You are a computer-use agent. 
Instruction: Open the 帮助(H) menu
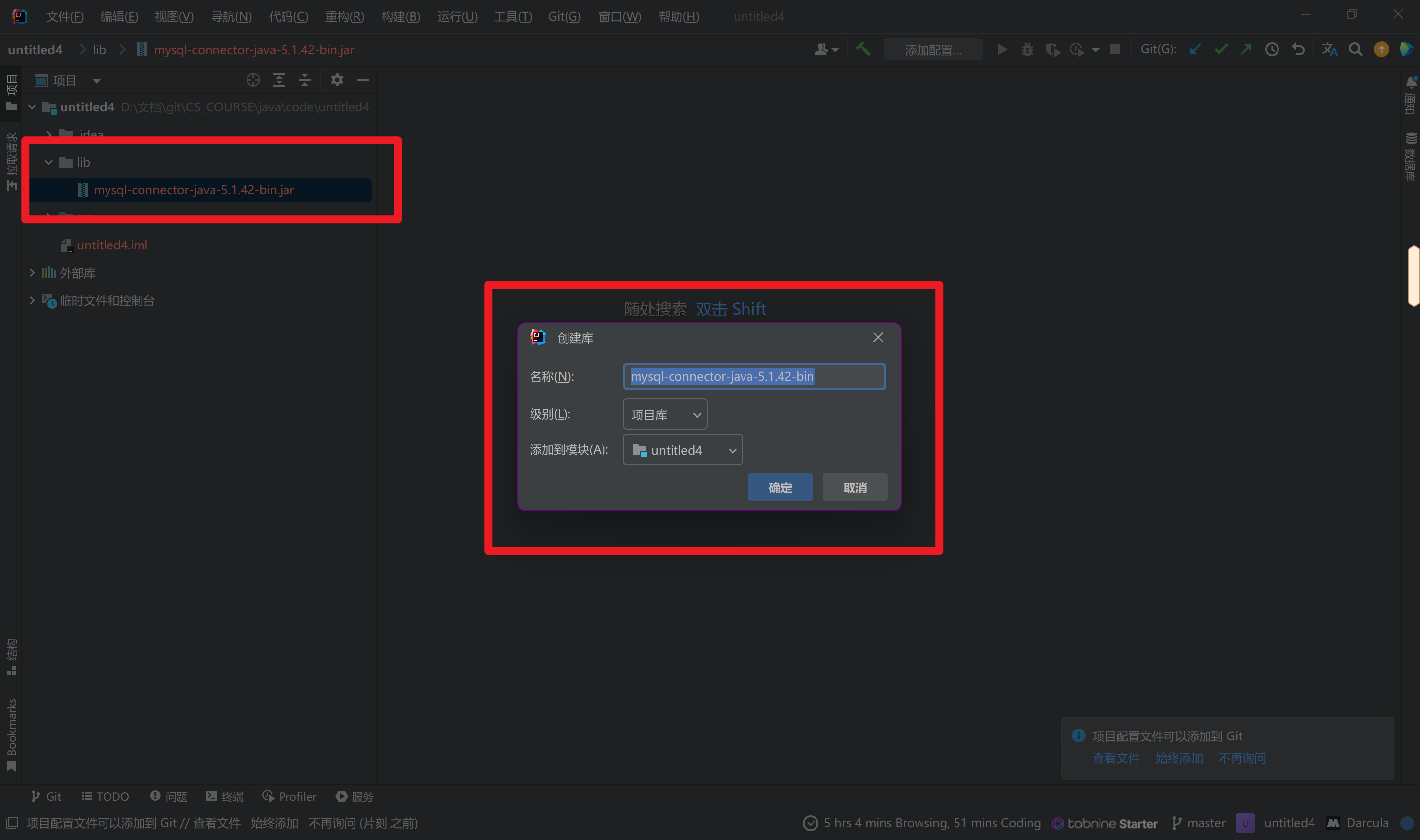tap(678, 16)
